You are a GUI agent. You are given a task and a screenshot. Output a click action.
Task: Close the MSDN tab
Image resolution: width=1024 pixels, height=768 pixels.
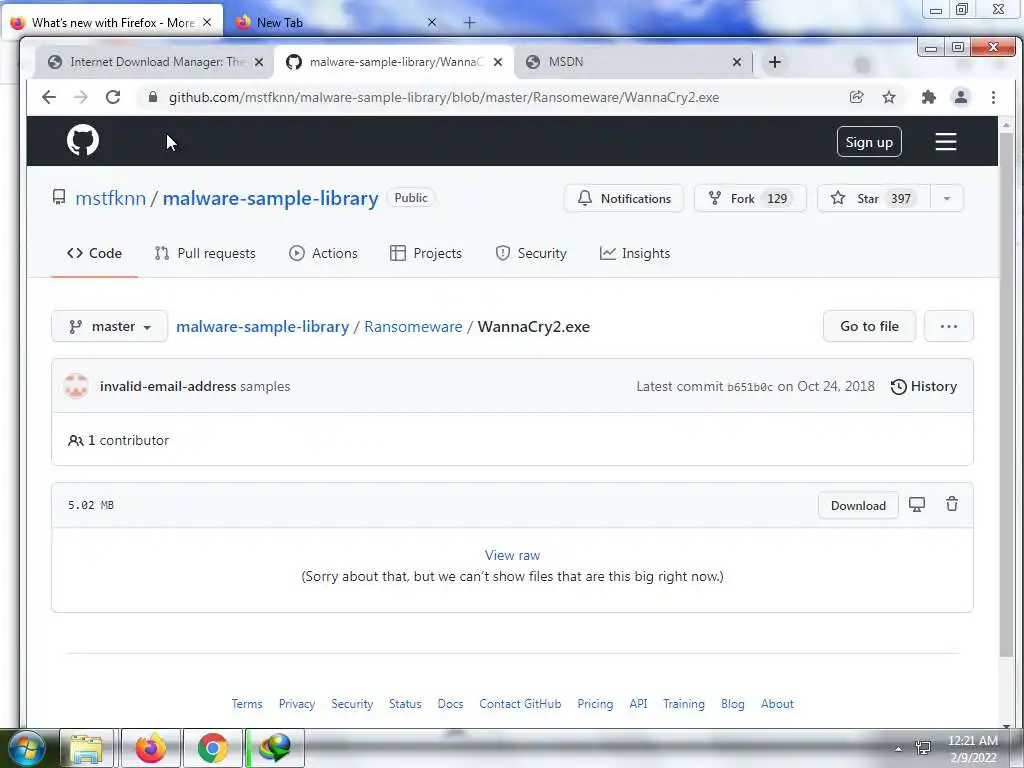coord(737,62)
